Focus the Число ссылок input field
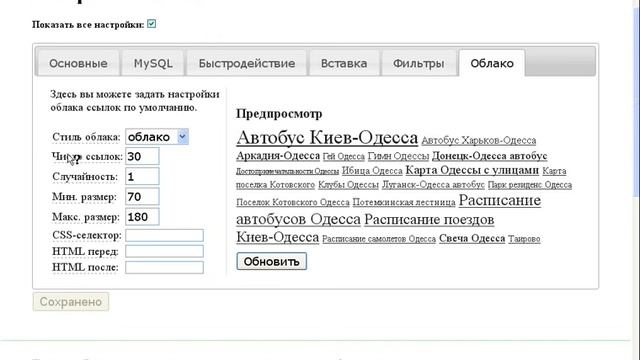640x360 pixels. (142, 156)
